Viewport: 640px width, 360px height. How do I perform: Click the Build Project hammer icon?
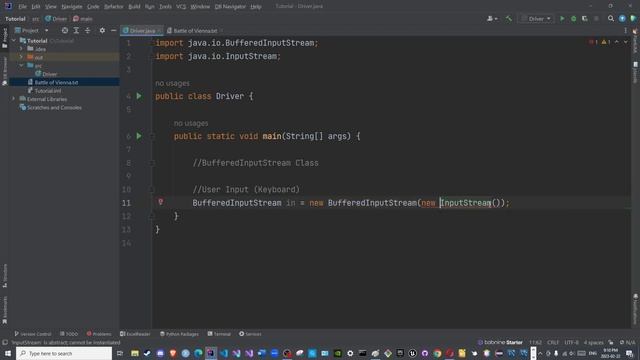click(509, 19)
